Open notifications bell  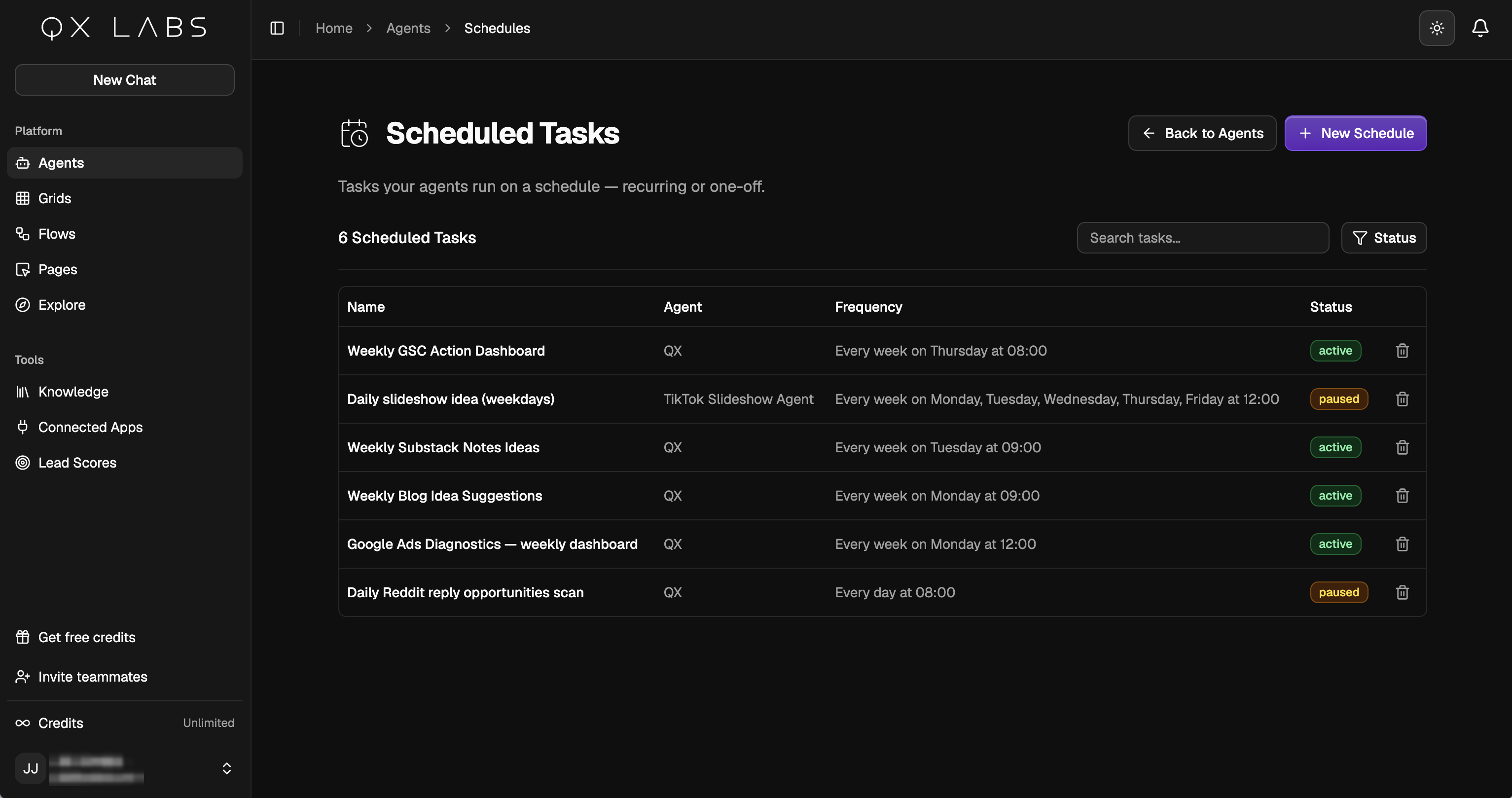point(1480,28)
